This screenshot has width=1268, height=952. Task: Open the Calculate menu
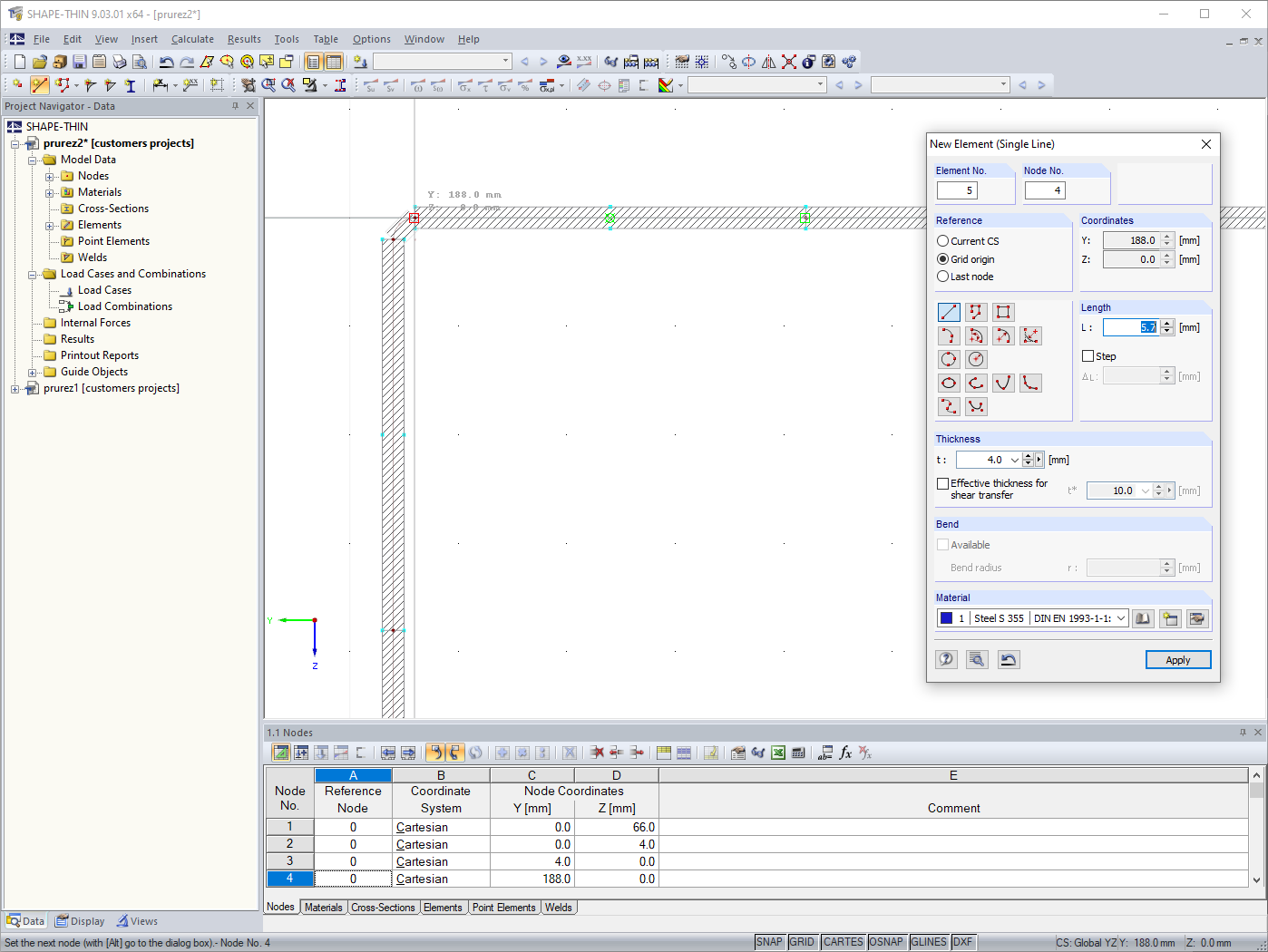pos(192,39)
